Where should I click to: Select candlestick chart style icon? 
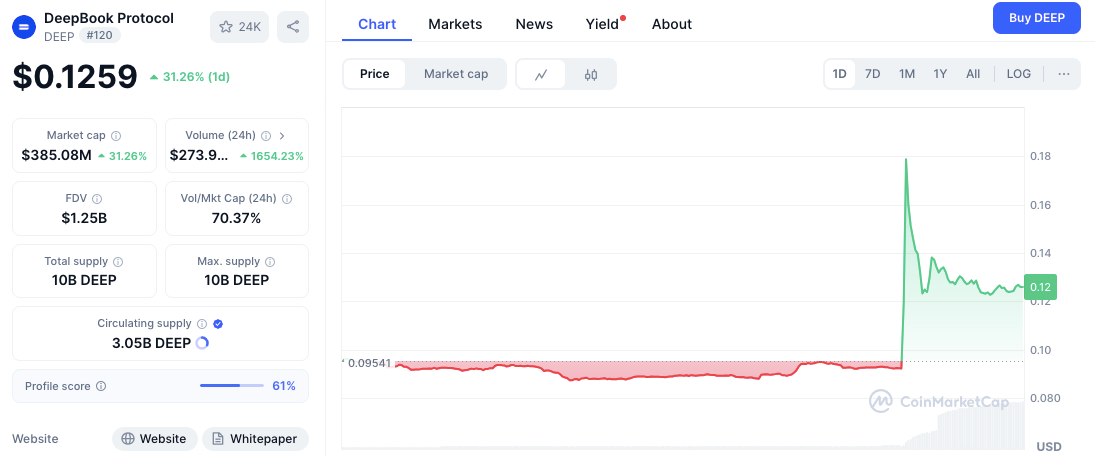pos(591,75)
